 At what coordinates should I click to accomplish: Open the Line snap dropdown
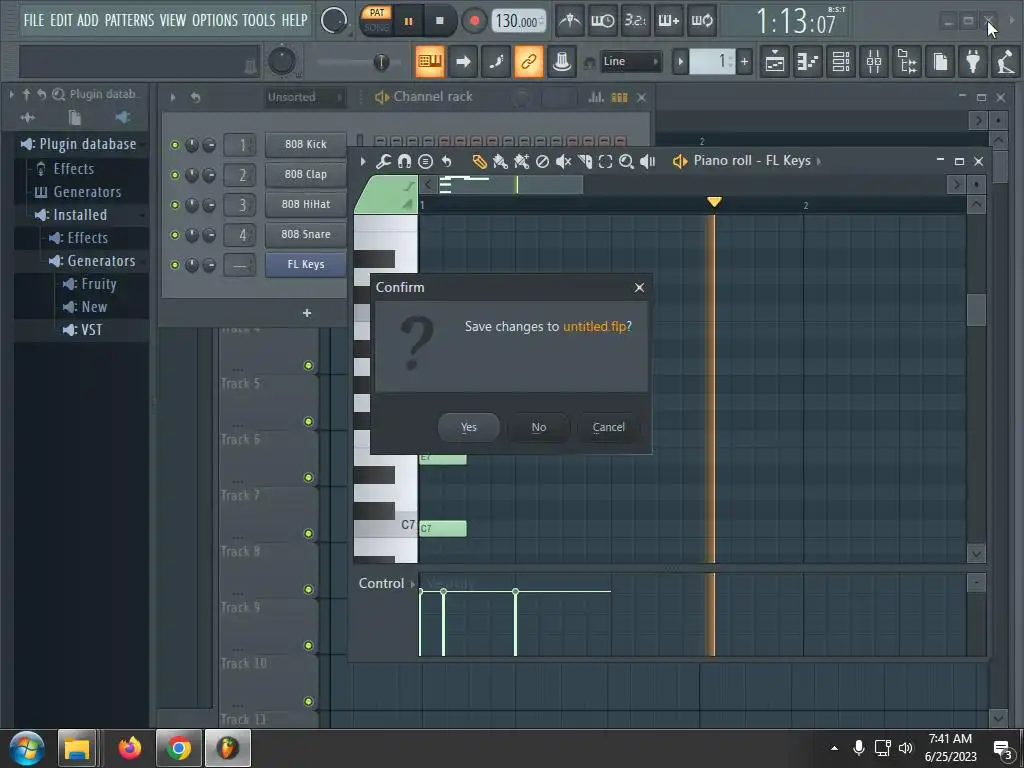[x=630, y=61]
